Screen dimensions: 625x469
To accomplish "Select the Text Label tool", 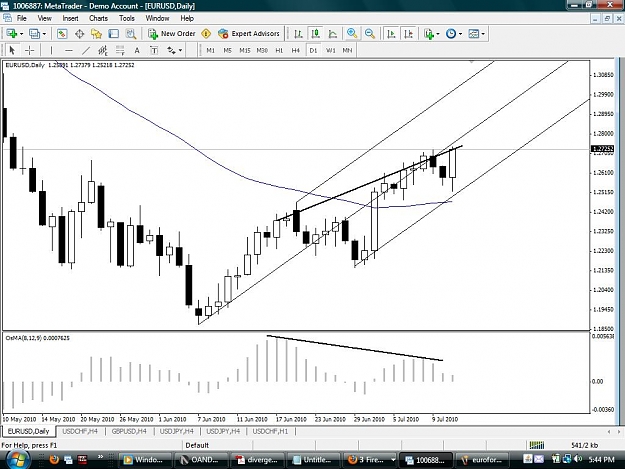I will 154,50.
